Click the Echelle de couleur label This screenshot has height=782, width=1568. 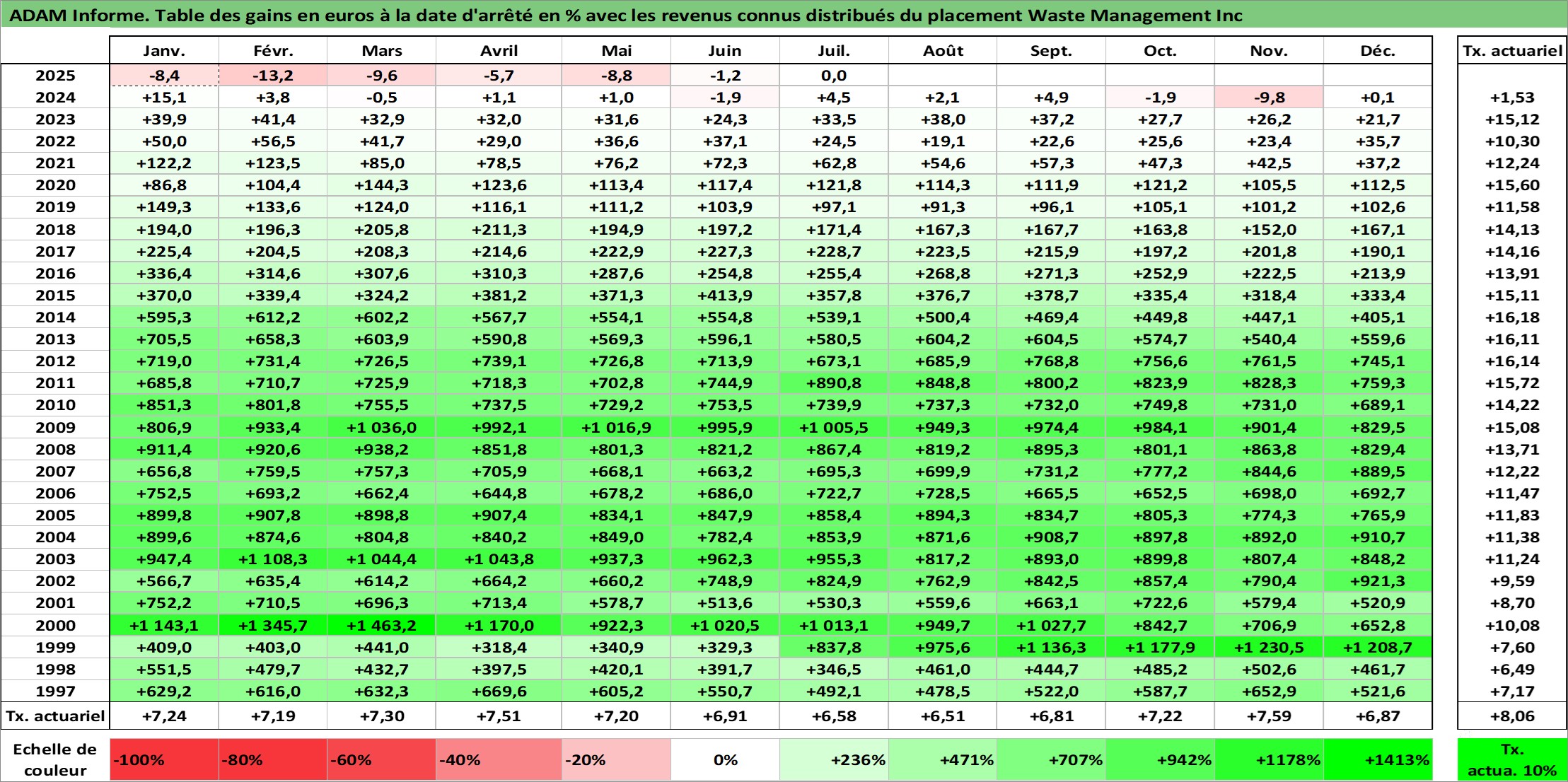point(55,760)
